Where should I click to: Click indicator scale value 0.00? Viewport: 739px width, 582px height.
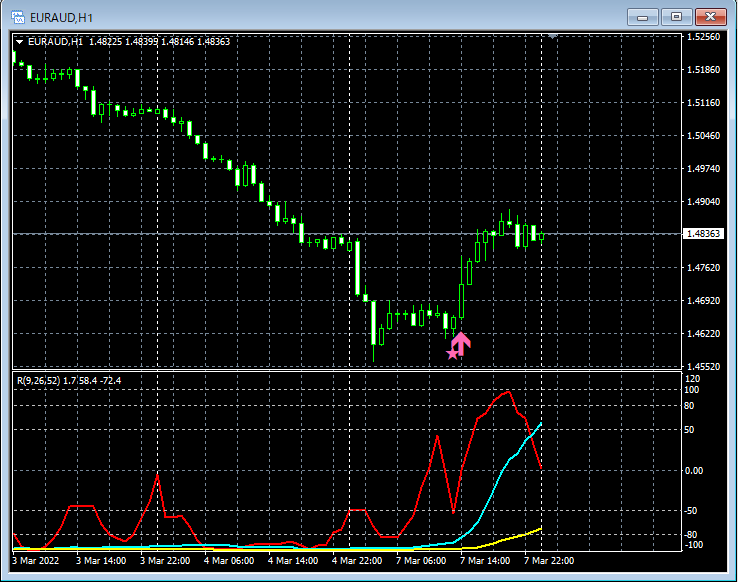click(x=694, y=471)
